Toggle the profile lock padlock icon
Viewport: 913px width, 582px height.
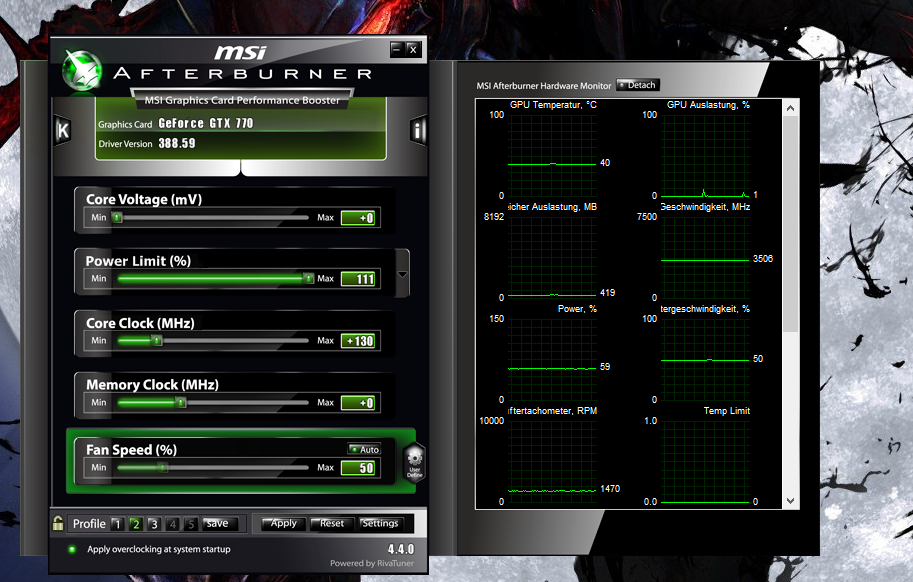[58, 523]
